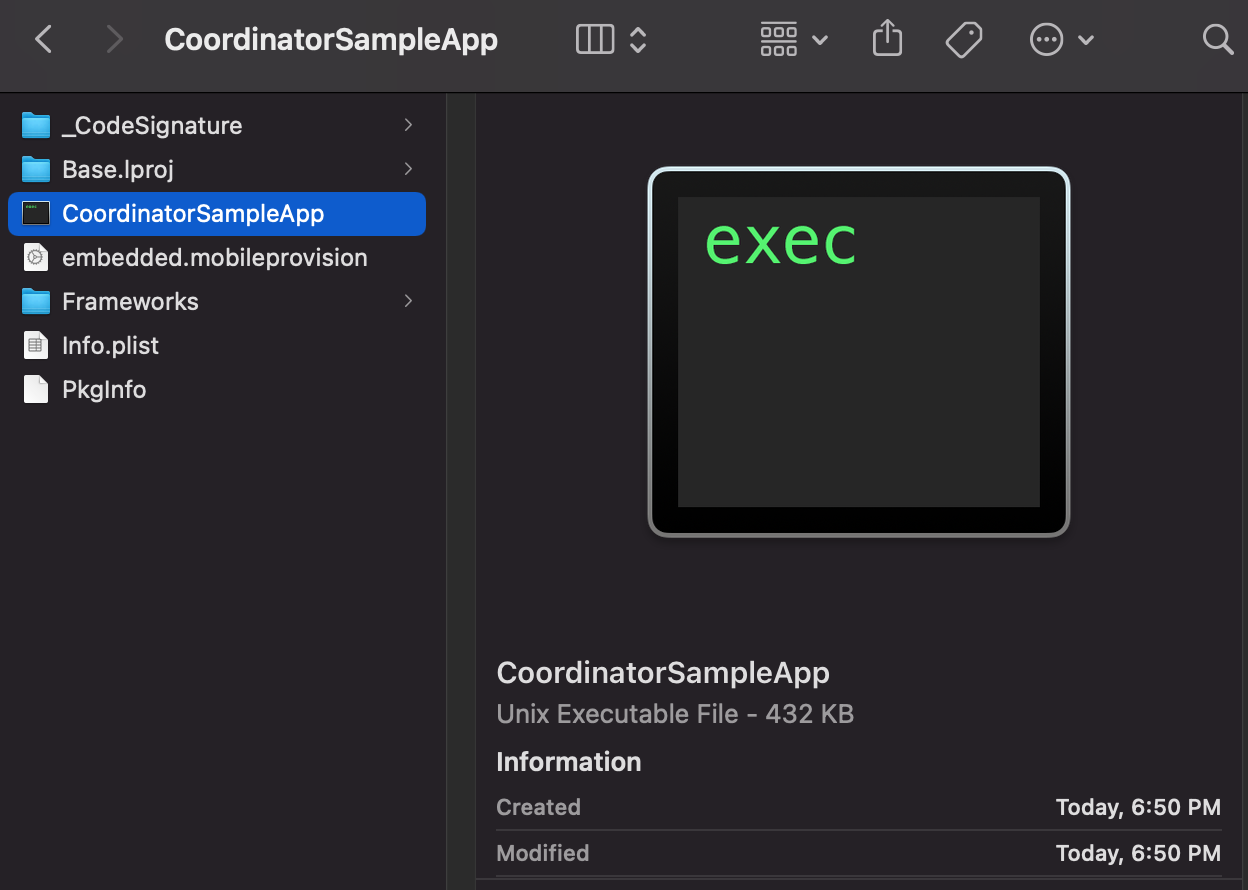Click the Forward navigation arrow
This screenshot has width=1248, height=890.
(x=114, y=40)
